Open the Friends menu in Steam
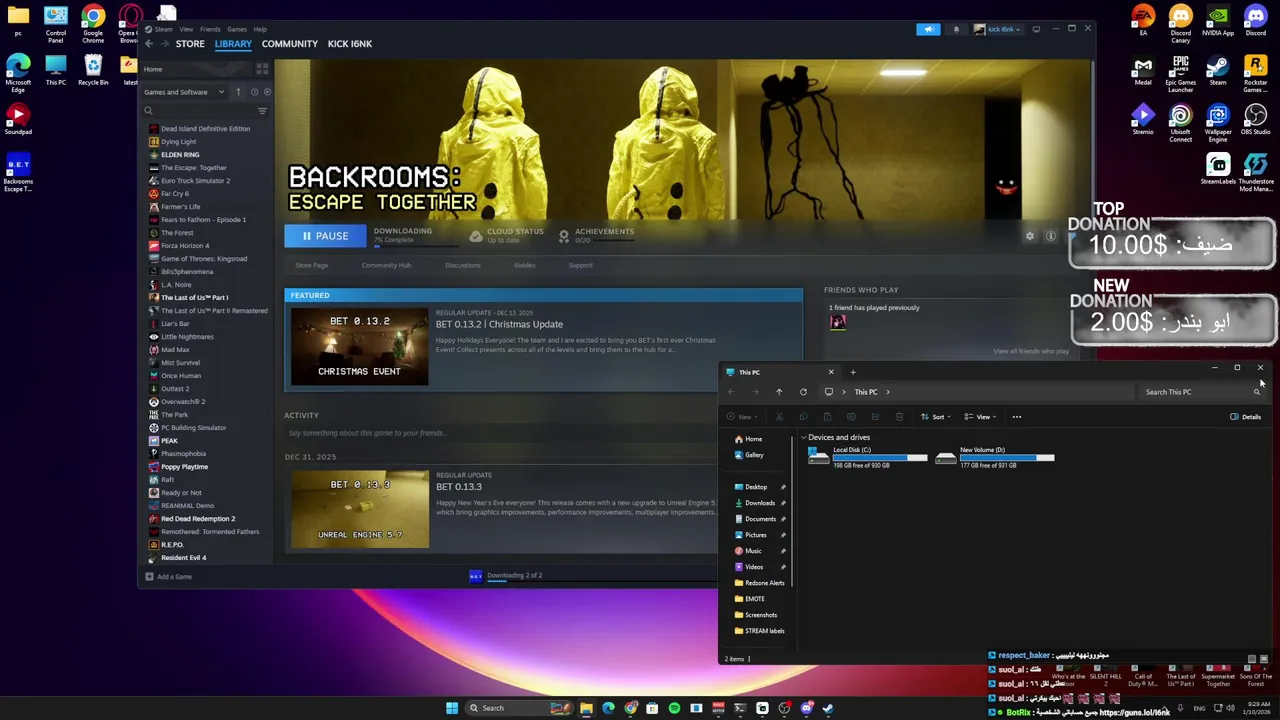The width and height of the screenshot is (1280, 720). [210, 29]
